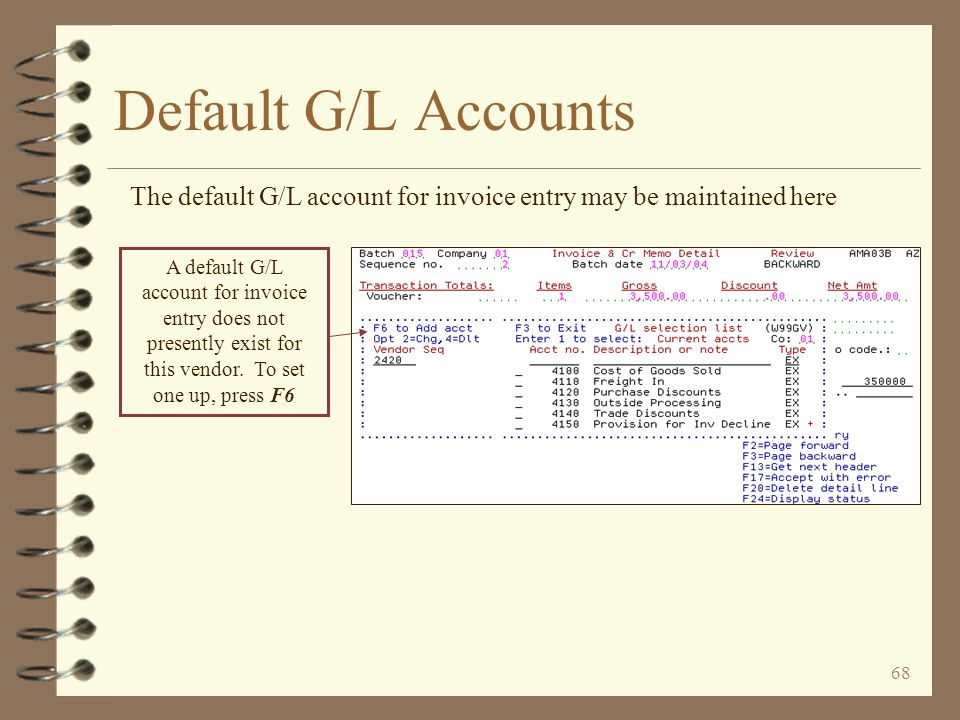Click the 'Description or note' column header
Viewport: 960px width, 720px height.
(661, 350)
